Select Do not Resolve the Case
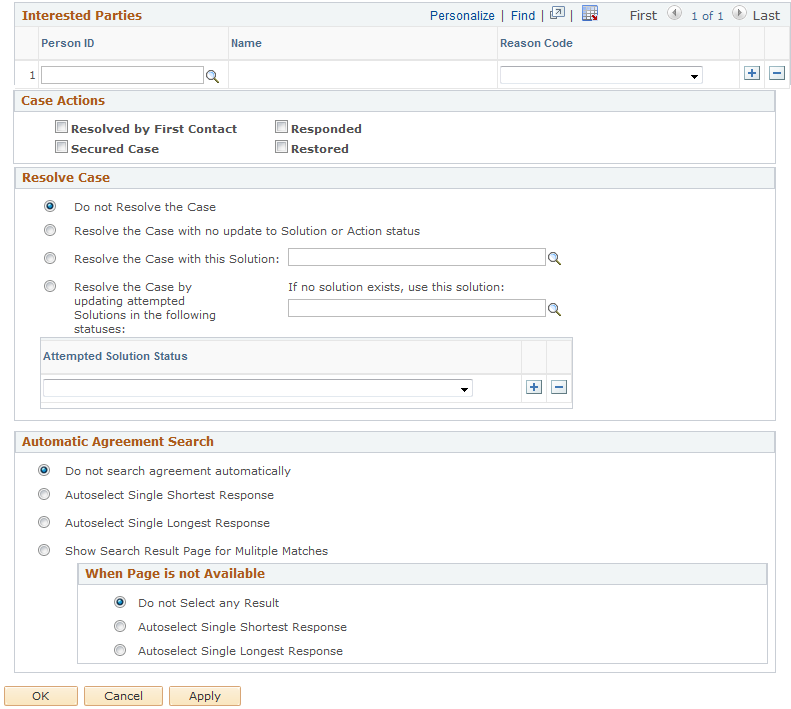 coord(50,206)
